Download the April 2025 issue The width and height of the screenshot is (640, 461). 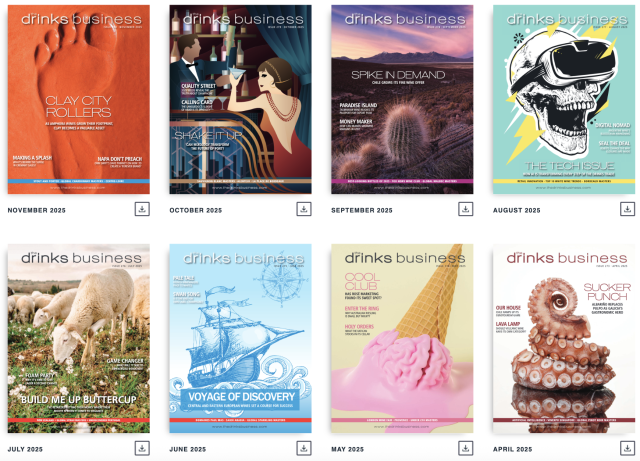click(x=627, y=448)
